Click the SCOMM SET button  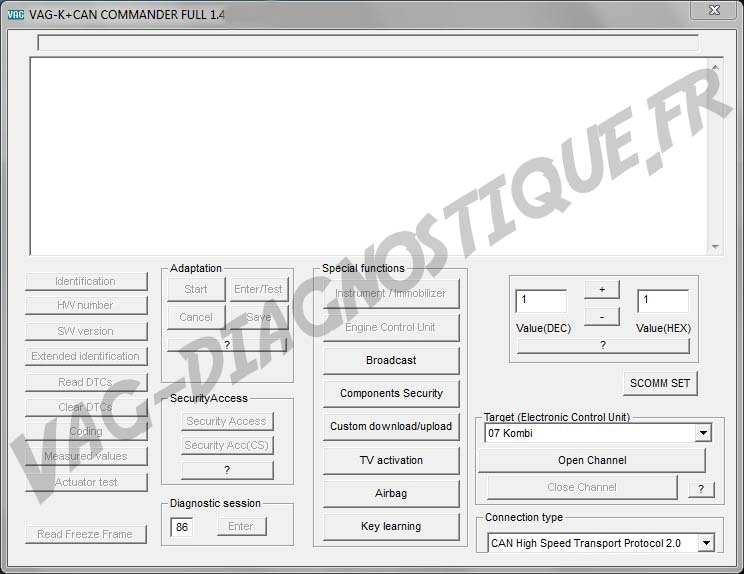(660, 383)
